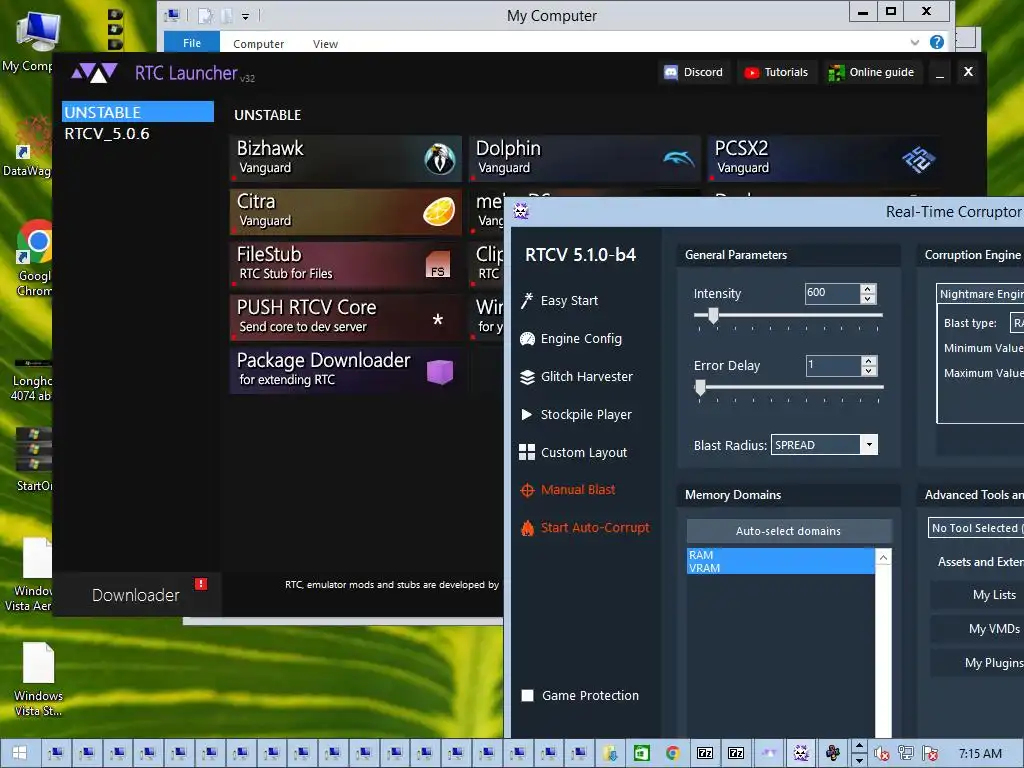Click the Error Delay slider handle
Image resolution: width=1024 pixels, height=768 pixels.
[700, 388]
